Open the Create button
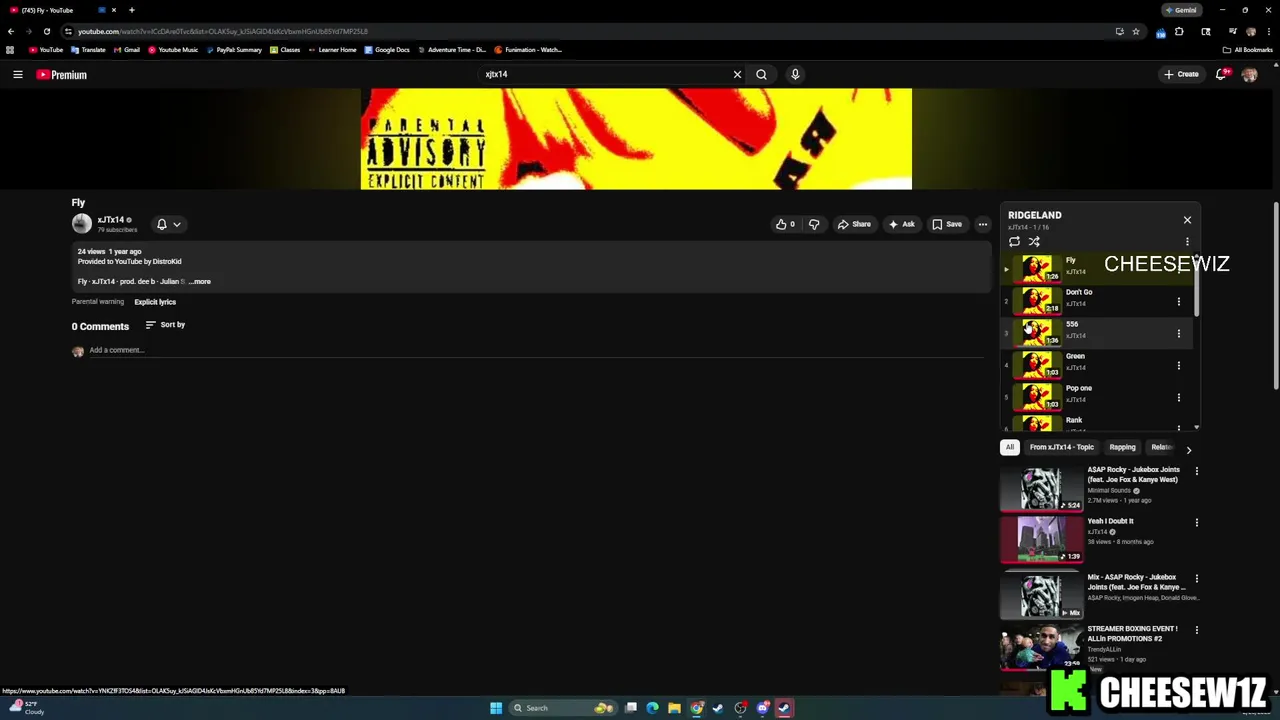The height and width of the screenshot is (720, 1280). tap(1180, 74)
